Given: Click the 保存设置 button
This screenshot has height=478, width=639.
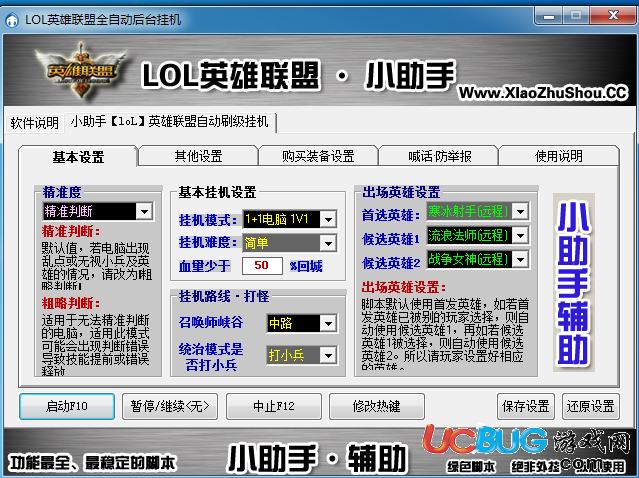Looking at the screenshot, I should (x=526, y=406).
